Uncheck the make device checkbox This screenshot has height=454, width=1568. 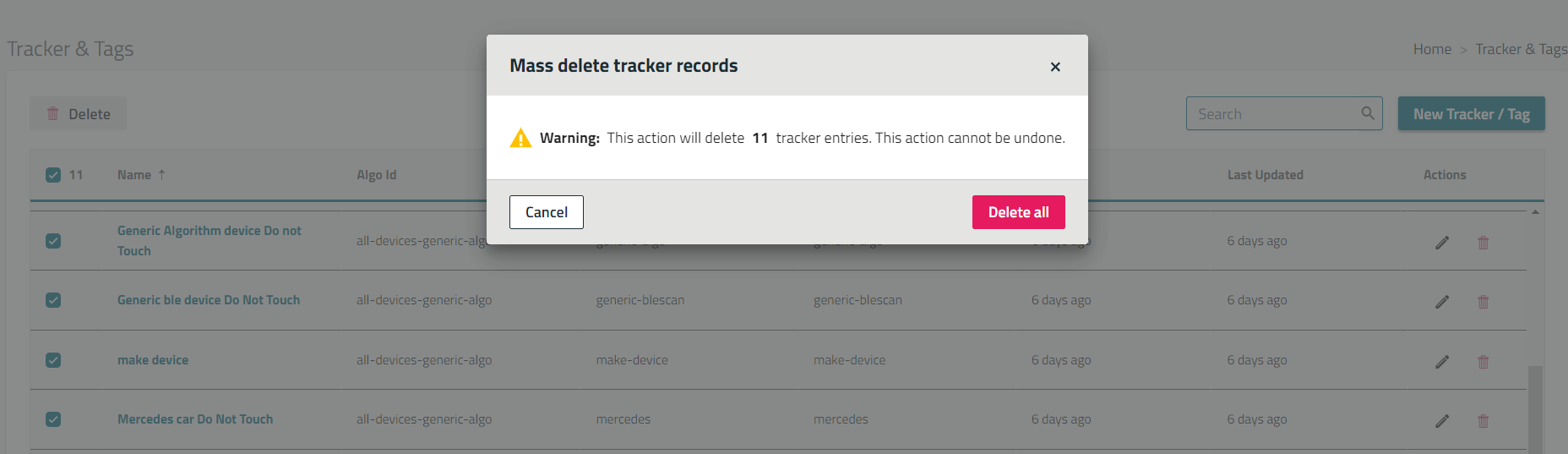point(53,360)
